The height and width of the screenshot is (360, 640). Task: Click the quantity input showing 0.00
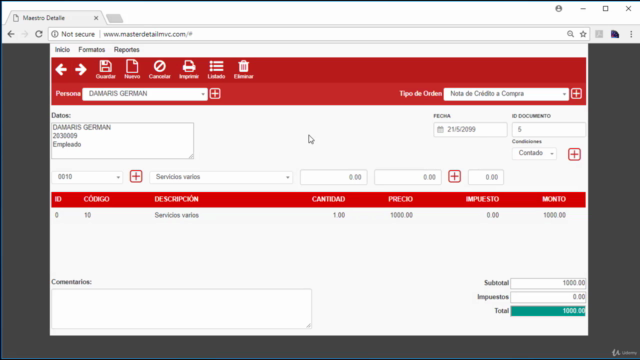click(333, 177)
